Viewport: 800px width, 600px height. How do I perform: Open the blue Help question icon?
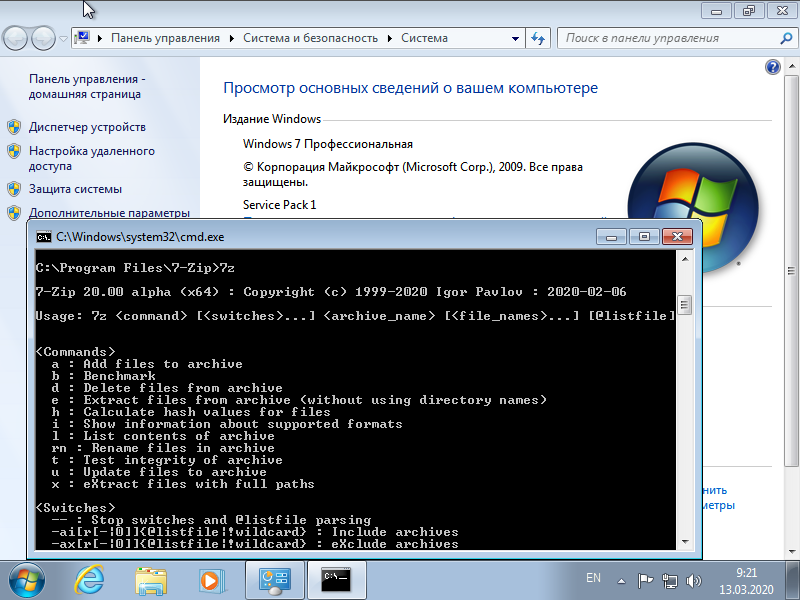773,67
